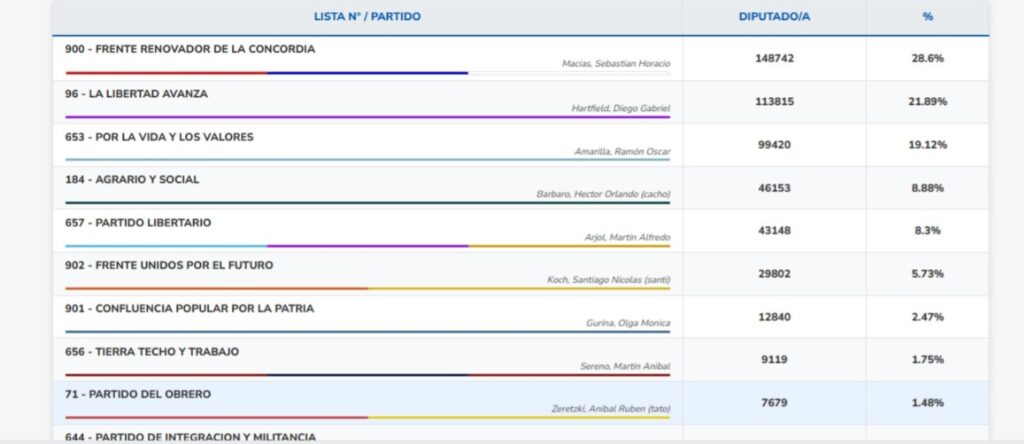The image size is (1024, 444).
Task: Click vote count 99420
Action: pyautogui.click(x=775, y=144)
